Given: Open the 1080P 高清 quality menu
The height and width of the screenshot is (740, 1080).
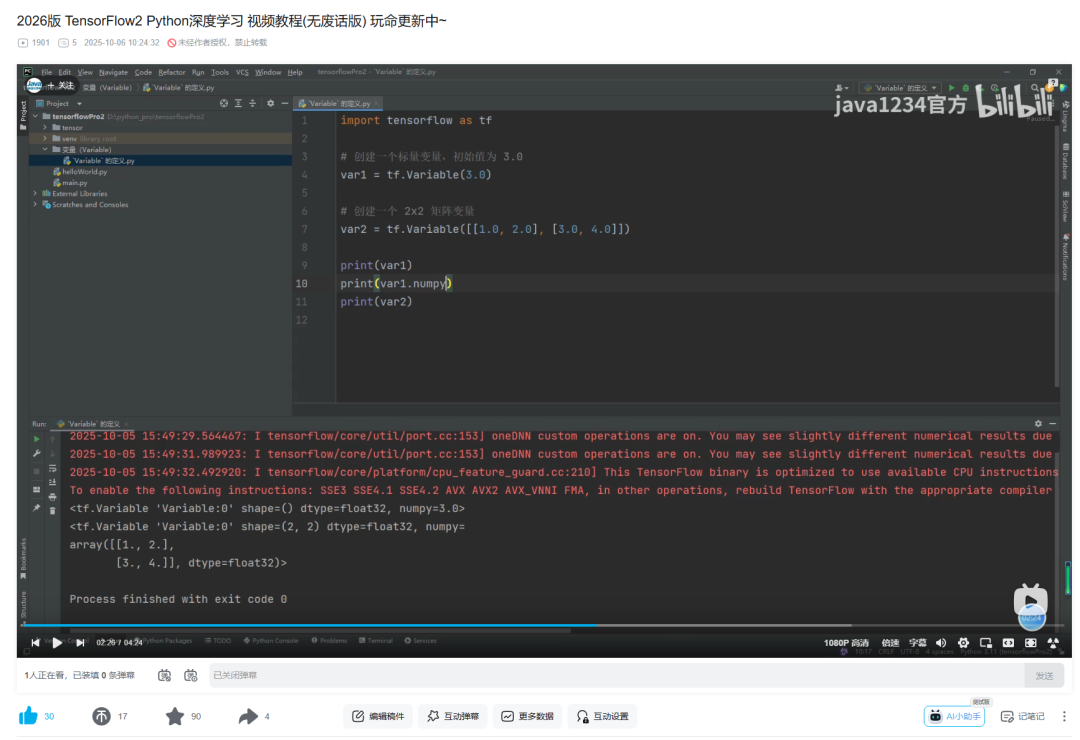Looking at the screenshot, I should point(847,642).
